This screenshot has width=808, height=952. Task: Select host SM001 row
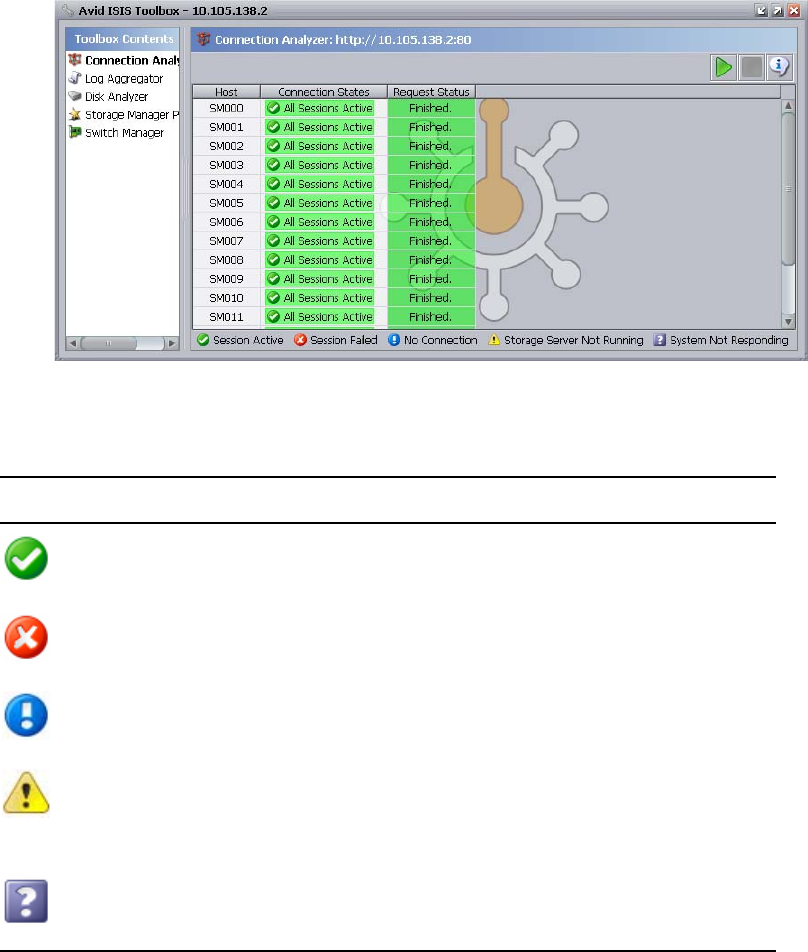click(334, 127)
